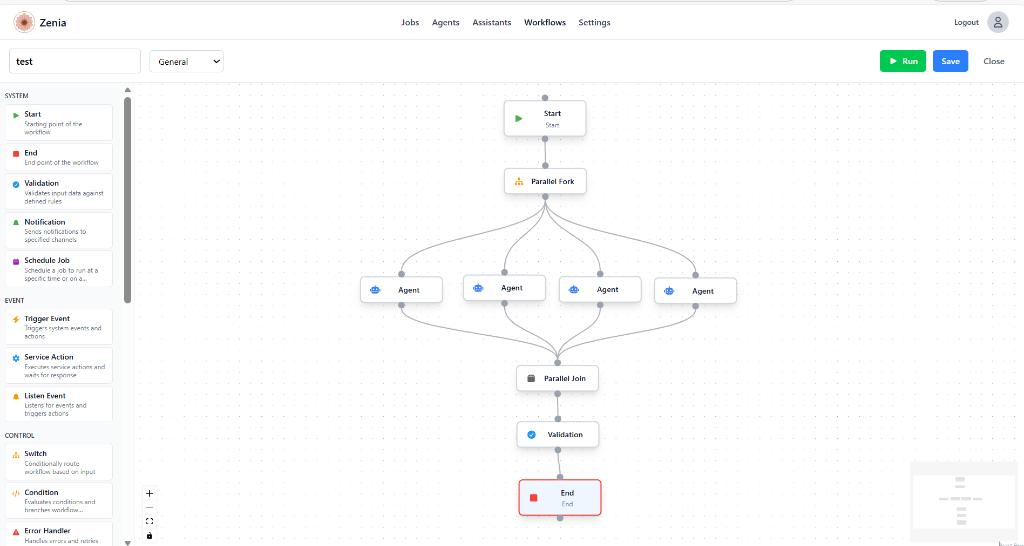Image resolution: width=1024 pixels, height=546 pixels.
Task: Select the red End node on canvas
Action: click(560, 497)
